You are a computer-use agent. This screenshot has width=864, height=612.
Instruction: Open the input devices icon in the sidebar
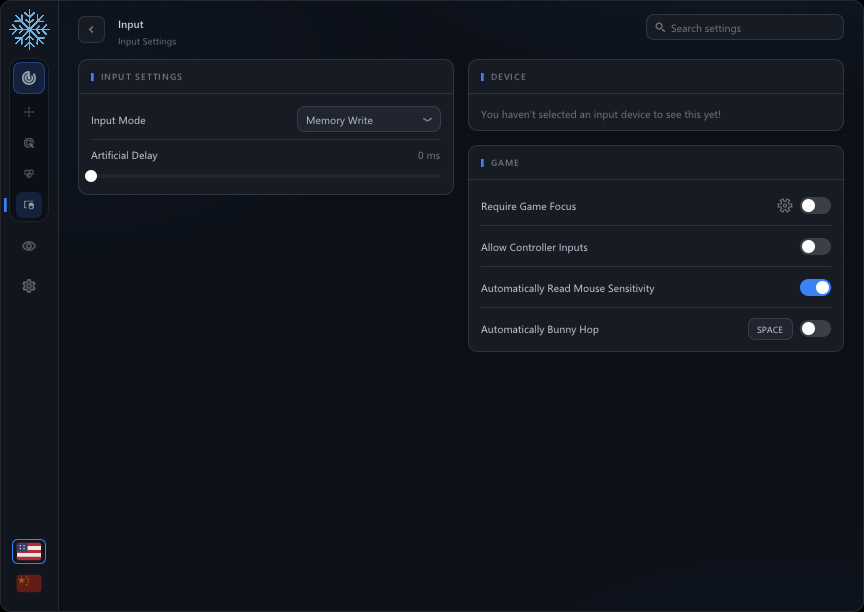pyautogui.click(x=29, y=205)
